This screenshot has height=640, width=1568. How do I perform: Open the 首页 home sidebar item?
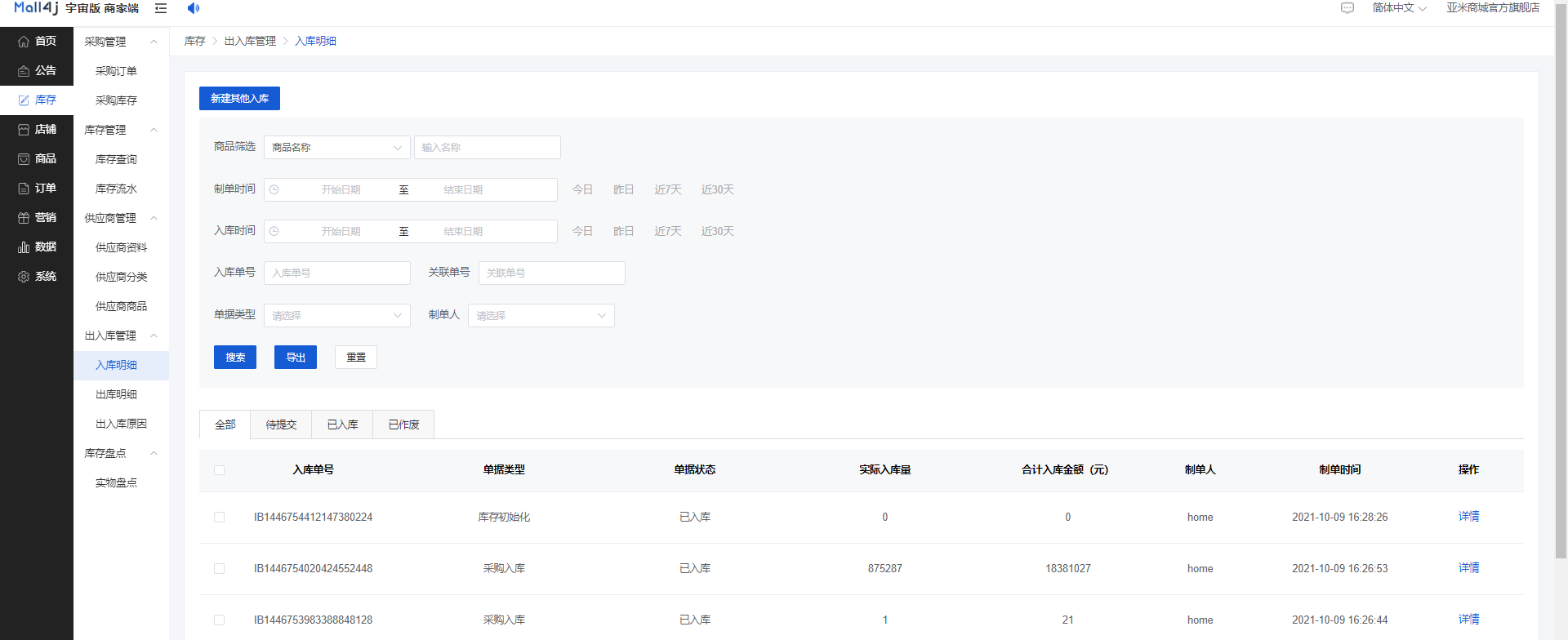(37, 41)
